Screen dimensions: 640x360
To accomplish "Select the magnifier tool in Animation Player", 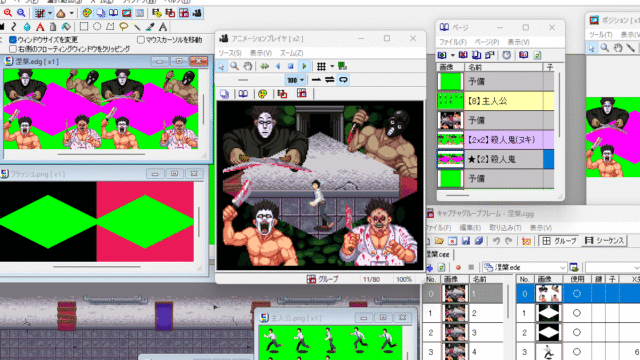I will coord(235,66).
